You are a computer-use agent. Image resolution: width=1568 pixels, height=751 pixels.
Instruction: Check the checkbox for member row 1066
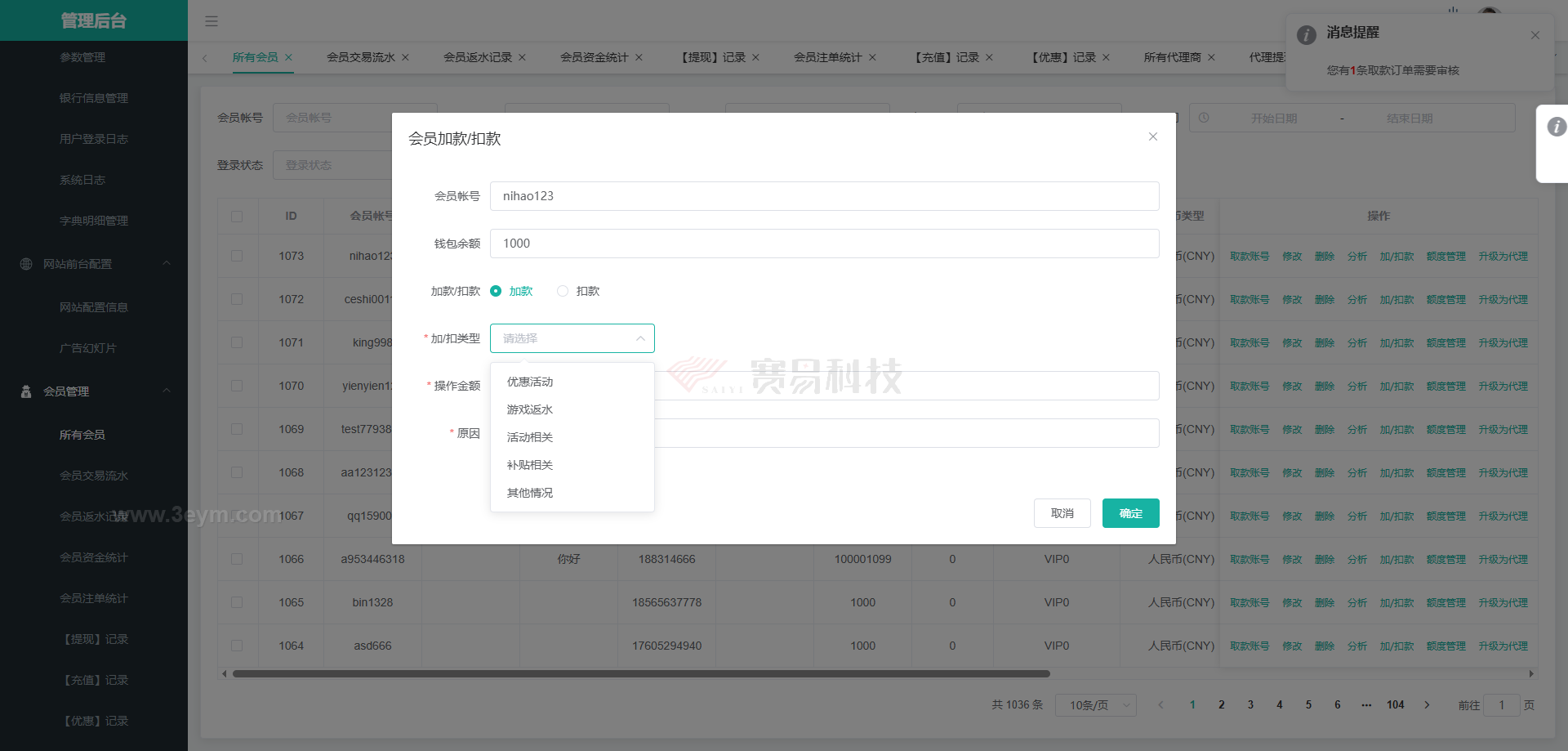point(237,559)
